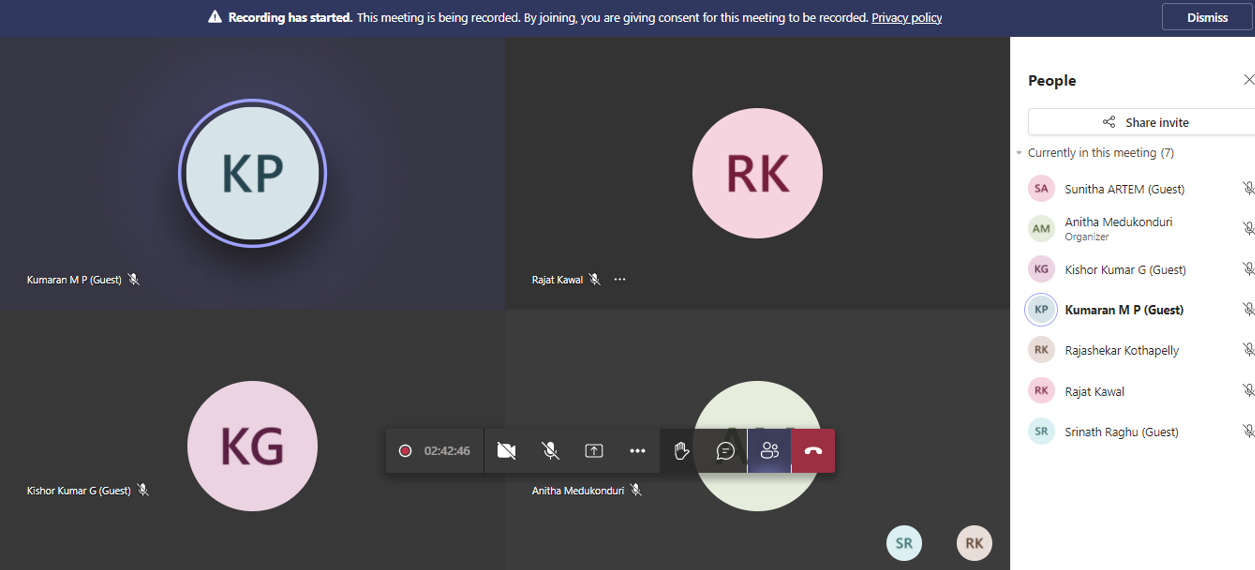Open share content tray icon

click(x=594, y=451)
